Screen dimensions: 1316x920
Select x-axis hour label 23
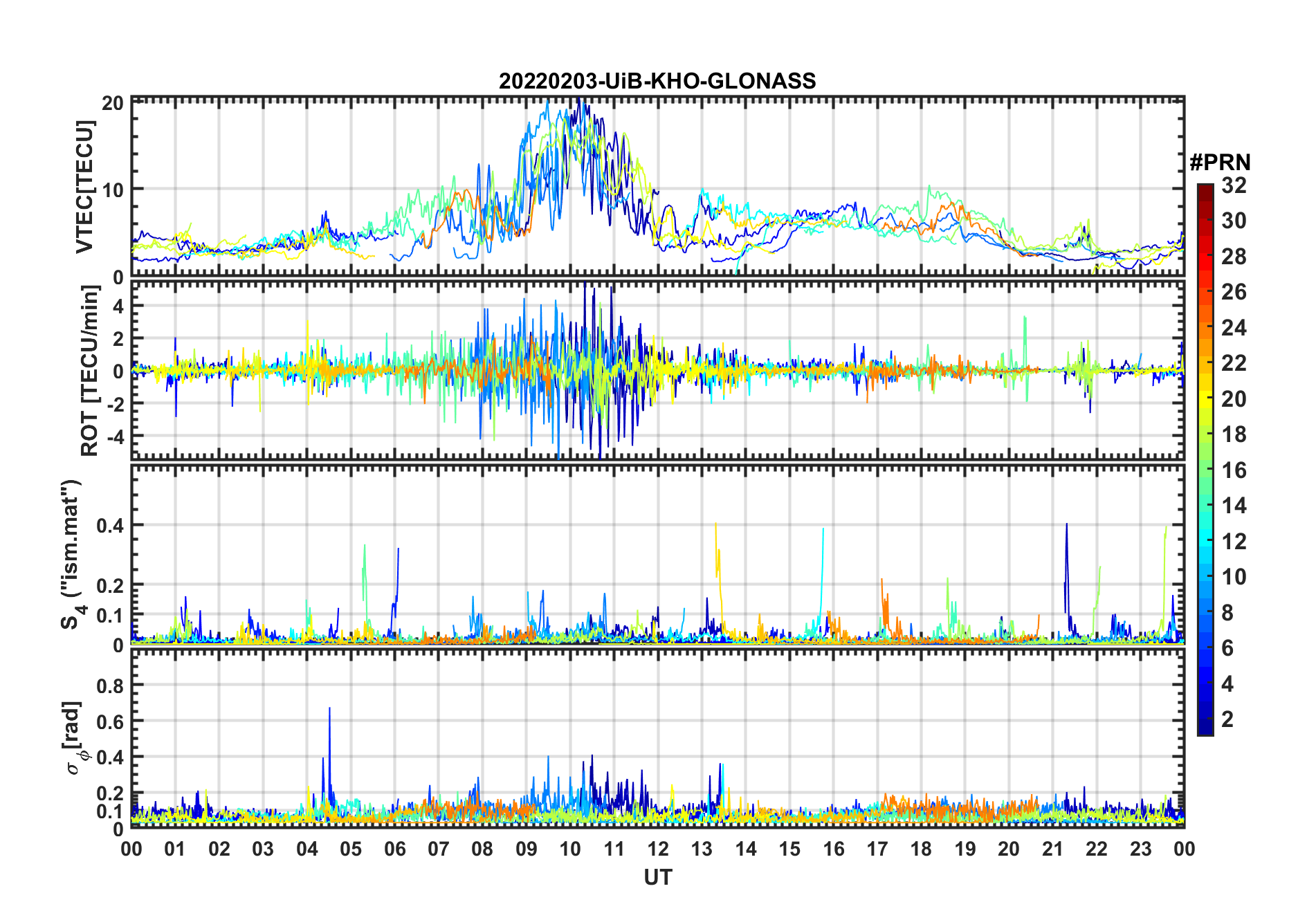1141,849
